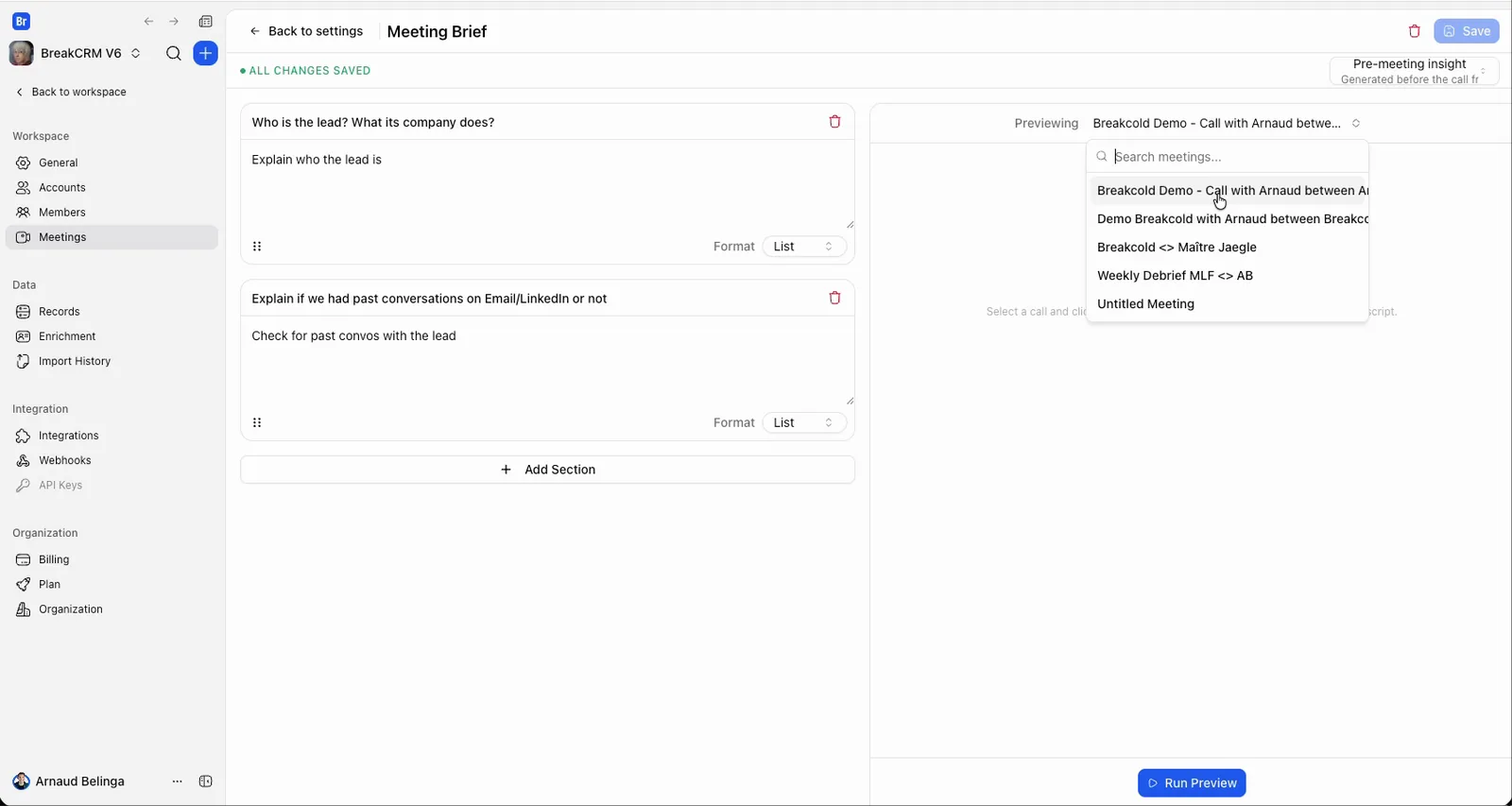Viewport: 1512px width, 806px height.
Task: Expand the Pre-meeting insight selector
Action: click(x=1414, y=71)
